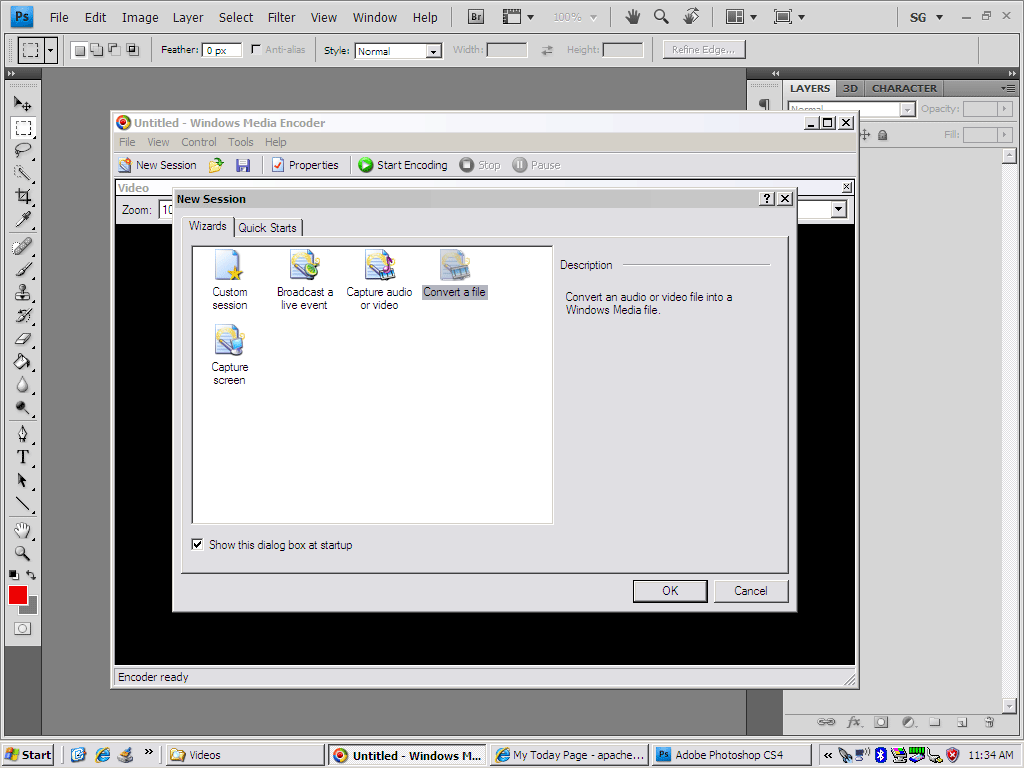Select the Zoom tool in toolbox
This screenshot has height=768, width=1024.
point(23,553)
